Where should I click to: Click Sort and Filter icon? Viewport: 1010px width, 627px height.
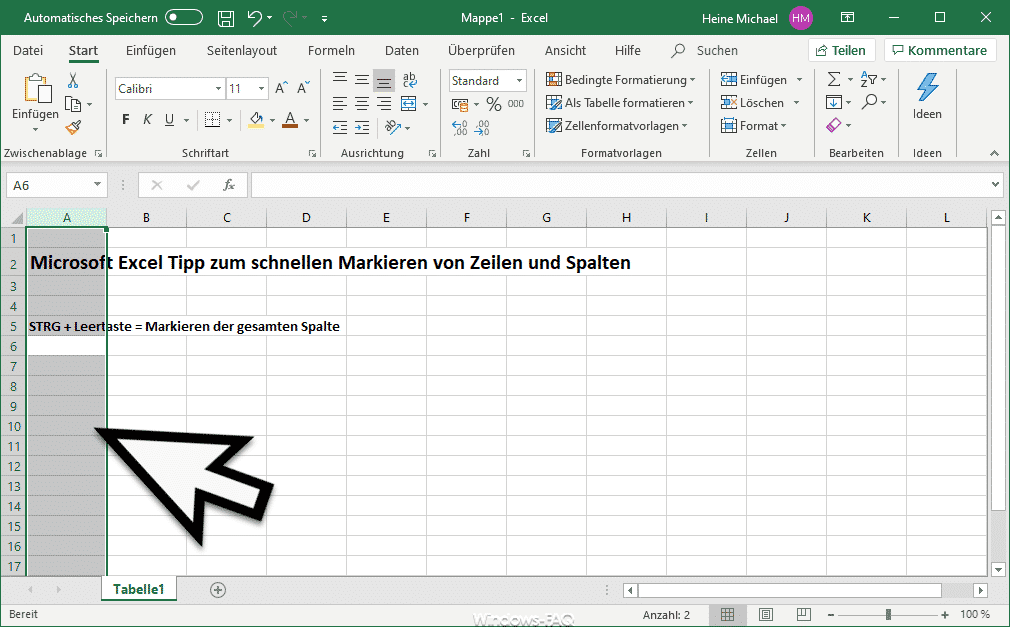tap(869, 79)
